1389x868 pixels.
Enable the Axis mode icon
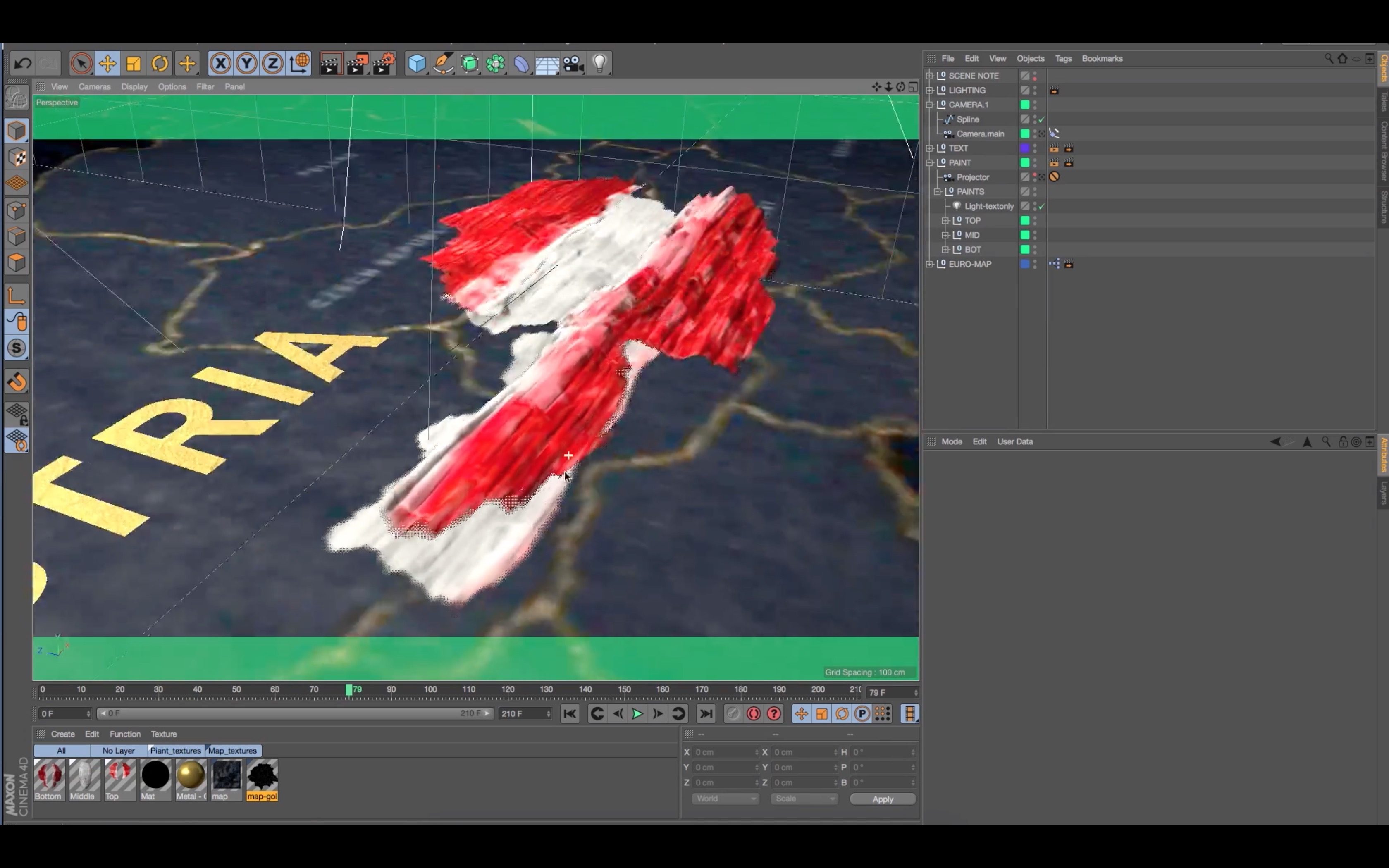coord(17,296)
